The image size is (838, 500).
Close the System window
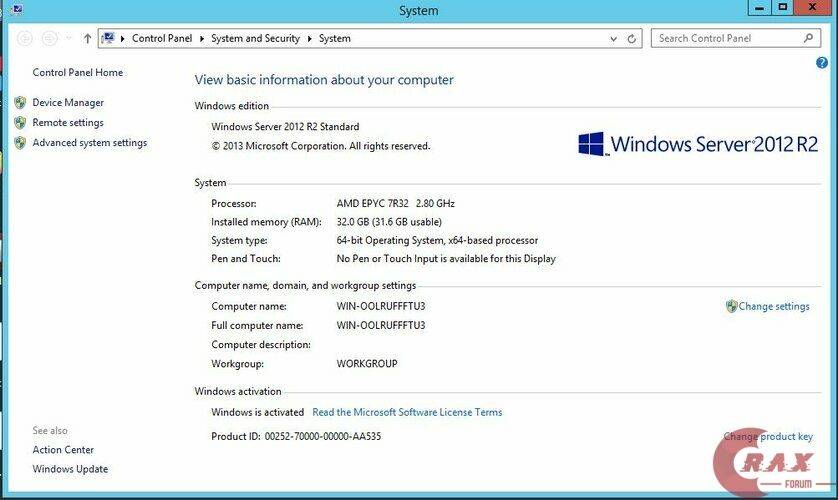[813, 7]
